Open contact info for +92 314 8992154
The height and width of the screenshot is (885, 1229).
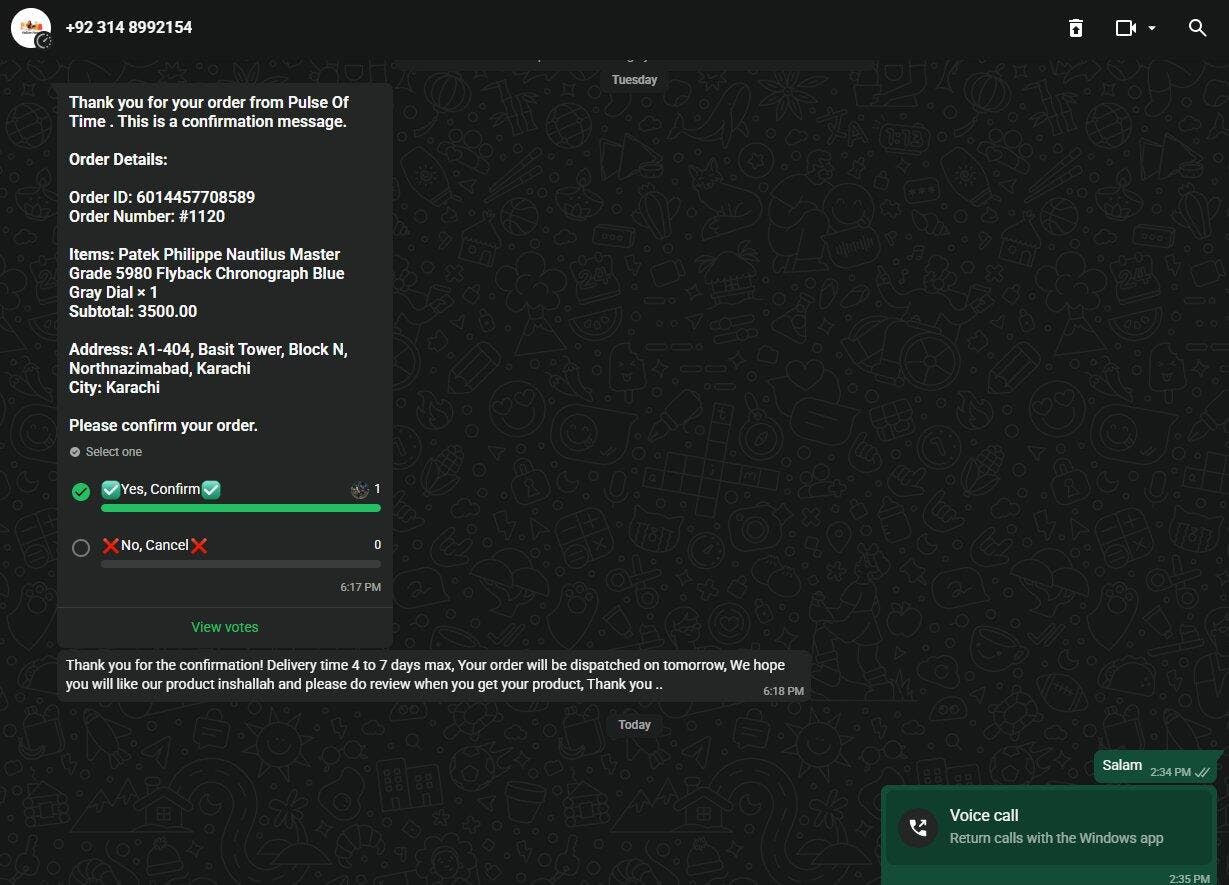tap(129, 28)
